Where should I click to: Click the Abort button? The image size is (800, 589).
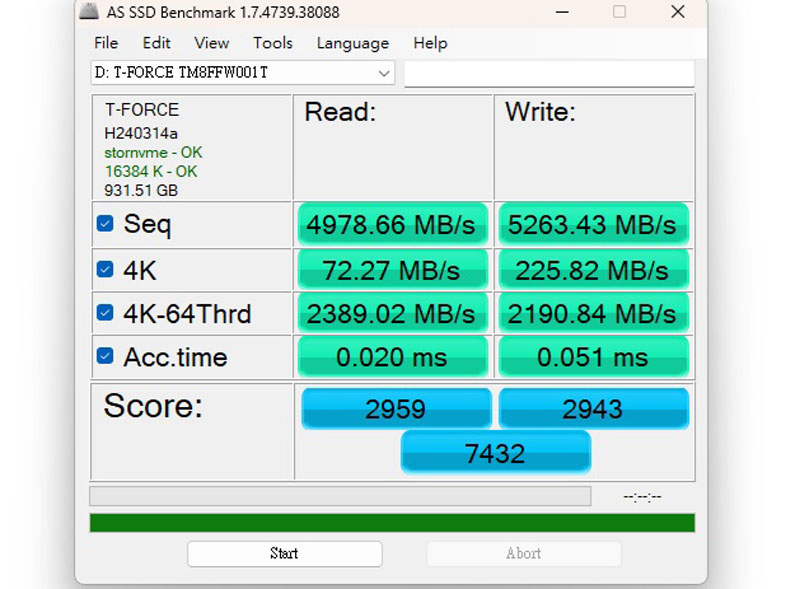tap(523, 553)
